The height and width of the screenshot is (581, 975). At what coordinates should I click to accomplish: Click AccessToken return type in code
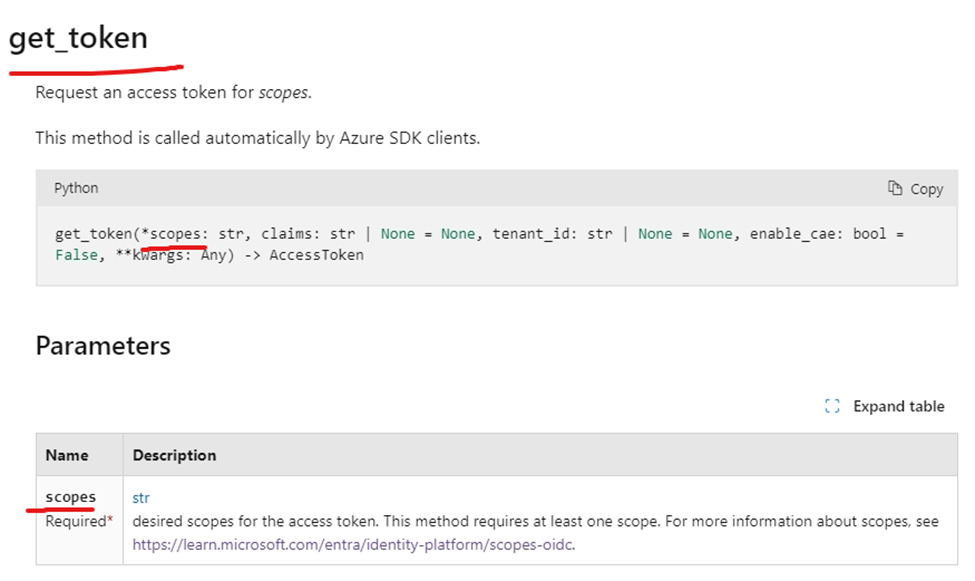(x=316, y=255)
